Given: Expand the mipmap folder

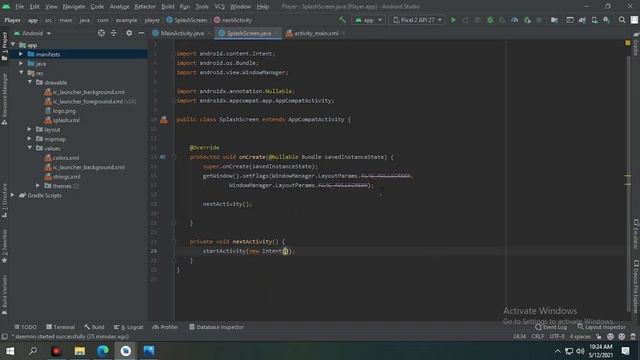Looking at the screenshot, I should [30, 139].
